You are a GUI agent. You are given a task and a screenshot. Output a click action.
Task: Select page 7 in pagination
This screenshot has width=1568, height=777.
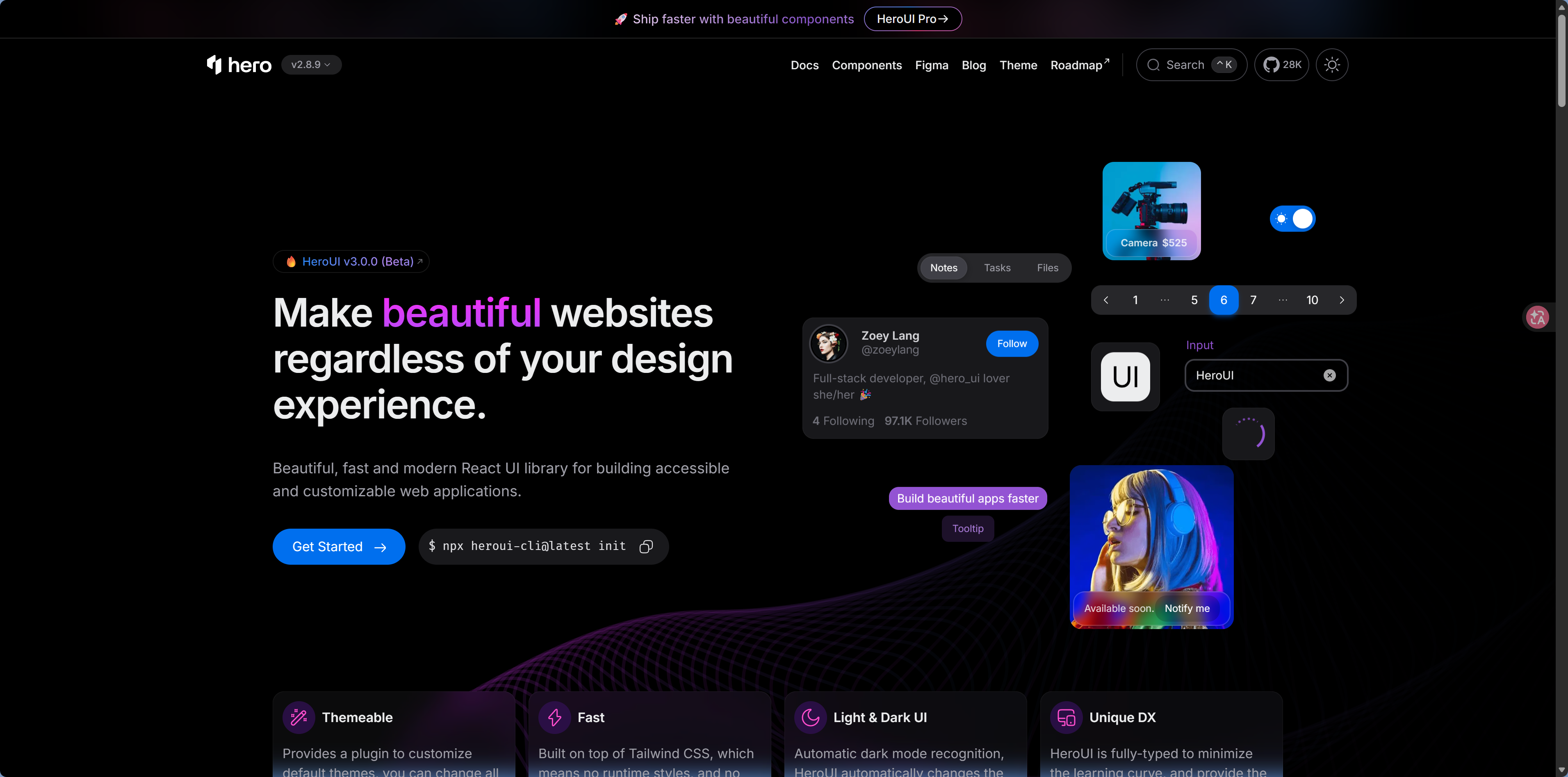pos(1253,300)
